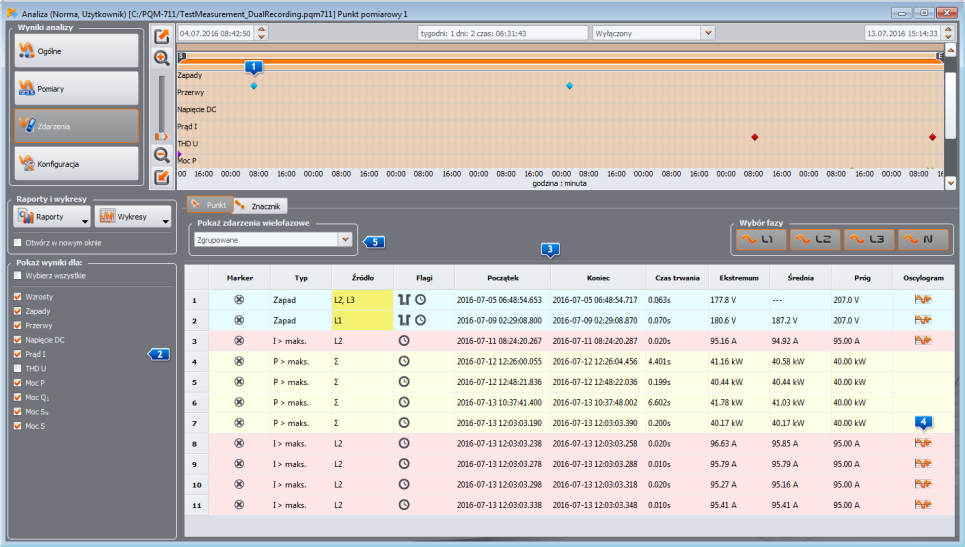Open the oscillogram icon in row 1
This screenshot has width=965, height=547.
[923, 300]
